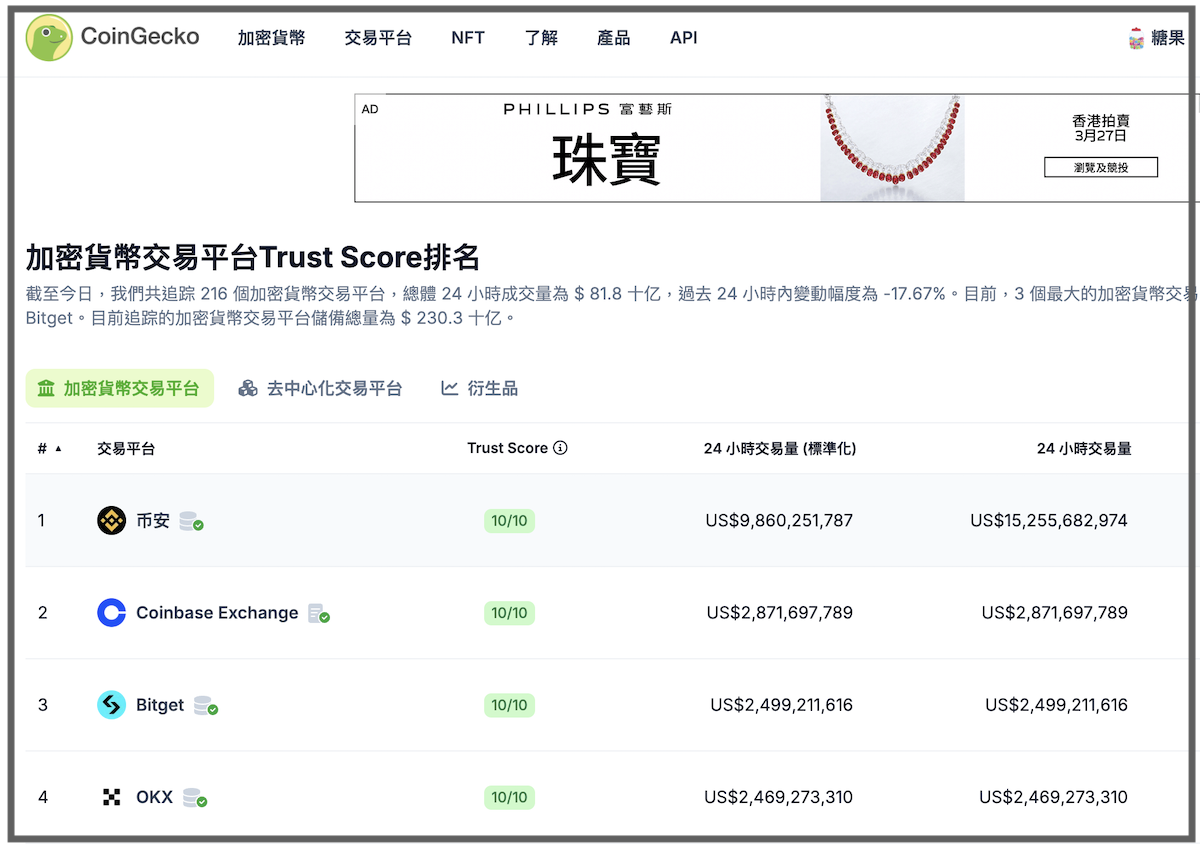
Task: Click the reserves badge next to 币安
Action: (x=191, y=521)
